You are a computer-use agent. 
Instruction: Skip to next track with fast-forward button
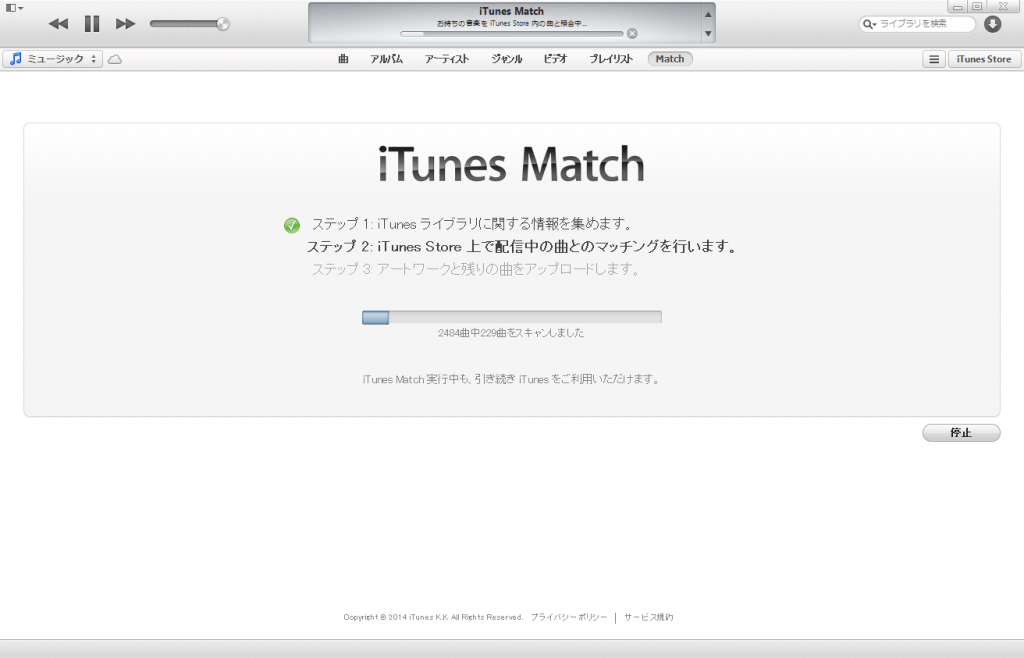tap(125, 24)
